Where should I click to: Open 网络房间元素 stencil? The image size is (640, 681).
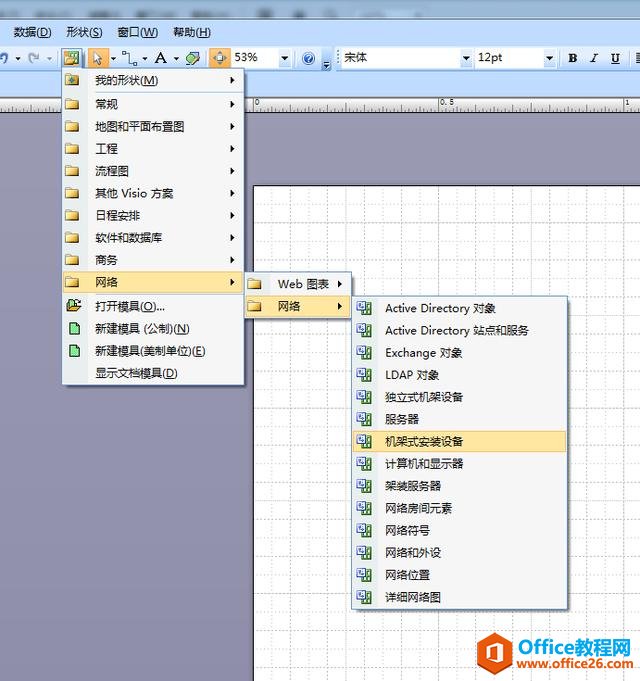pyautogui.click(x=459, y=508)
